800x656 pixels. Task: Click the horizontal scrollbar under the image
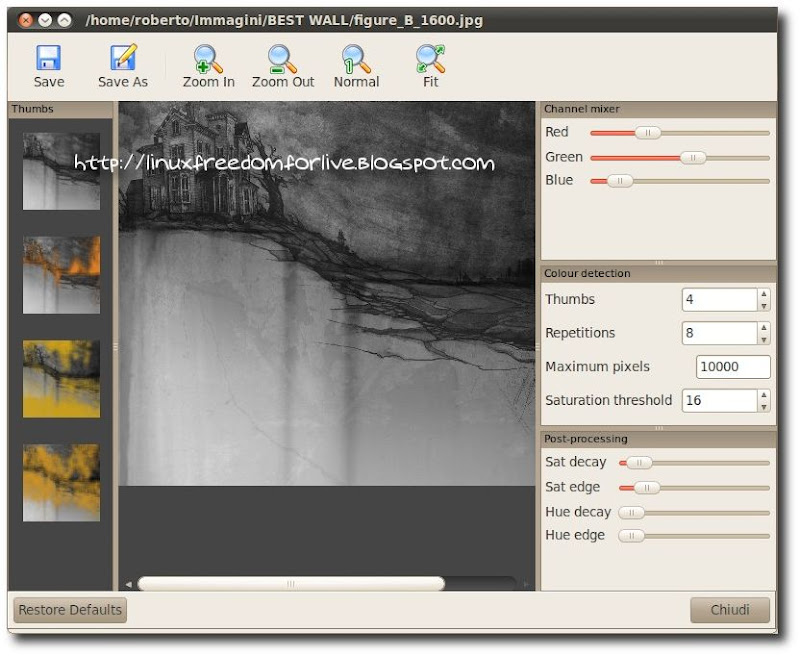click(x=290, y=584)
